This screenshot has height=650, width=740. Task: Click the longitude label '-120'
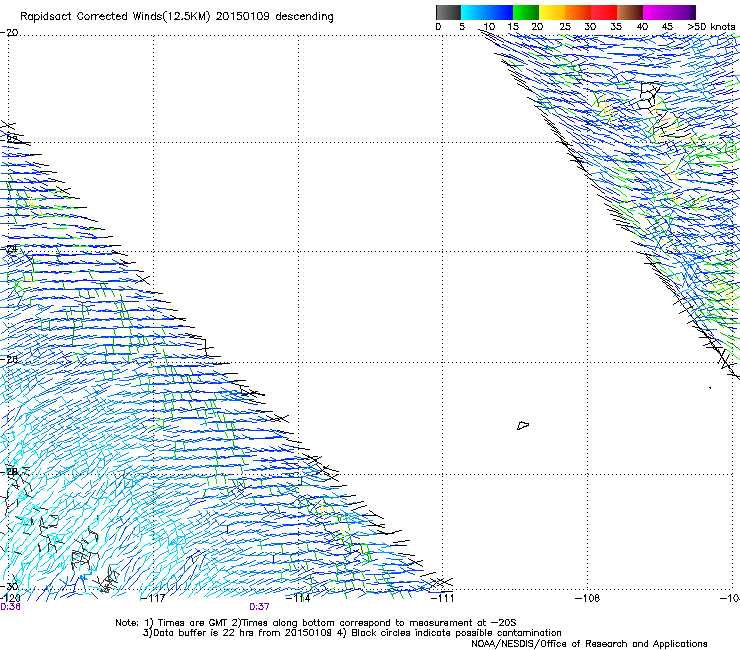[9, 598]
